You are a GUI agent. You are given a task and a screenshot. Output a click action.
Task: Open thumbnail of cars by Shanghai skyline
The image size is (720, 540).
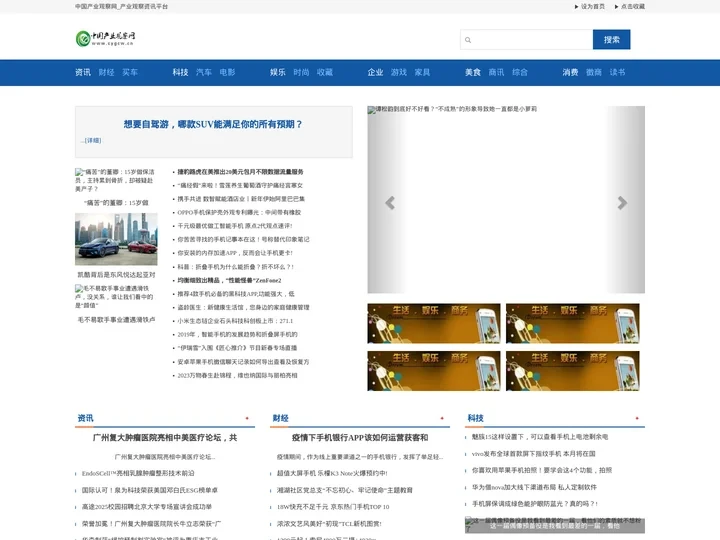[116, 239]
